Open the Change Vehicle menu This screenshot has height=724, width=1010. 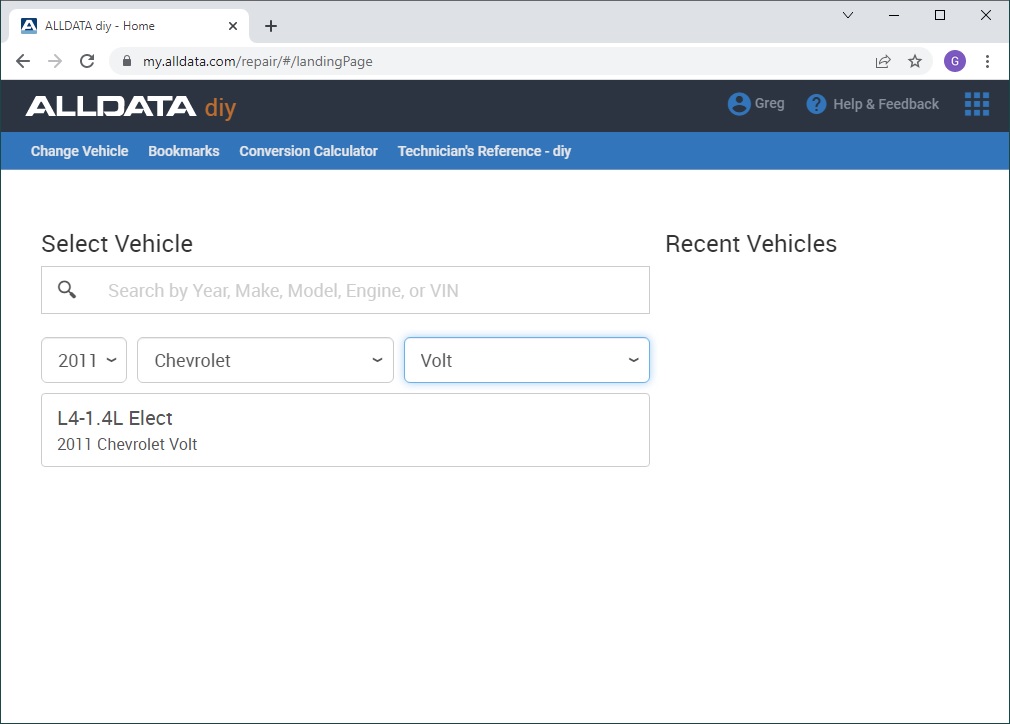[79, 151]
